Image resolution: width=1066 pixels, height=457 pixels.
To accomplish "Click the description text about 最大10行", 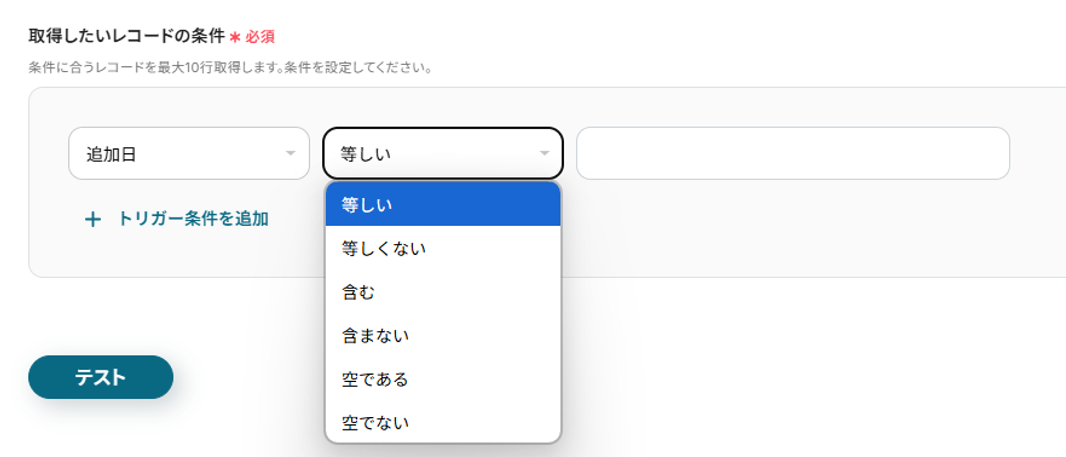I will pos(230,69).
